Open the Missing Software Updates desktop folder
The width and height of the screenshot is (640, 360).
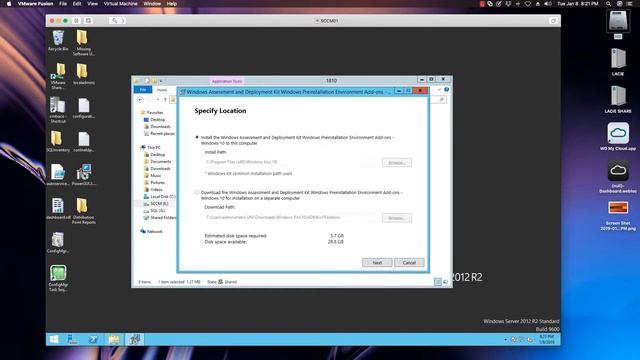83,42
